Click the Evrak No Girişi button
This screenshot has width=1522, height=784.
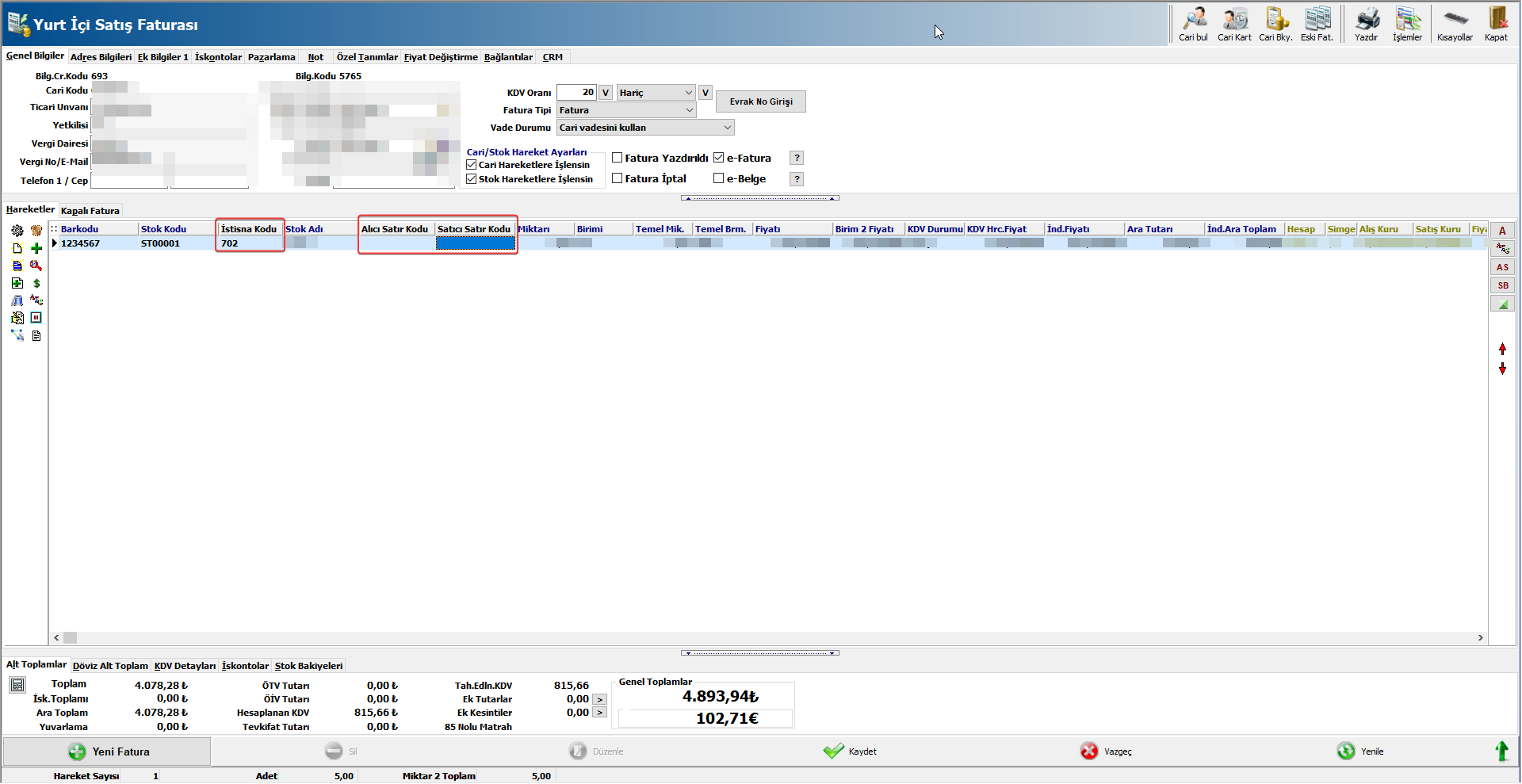click(x=761, y=101)
